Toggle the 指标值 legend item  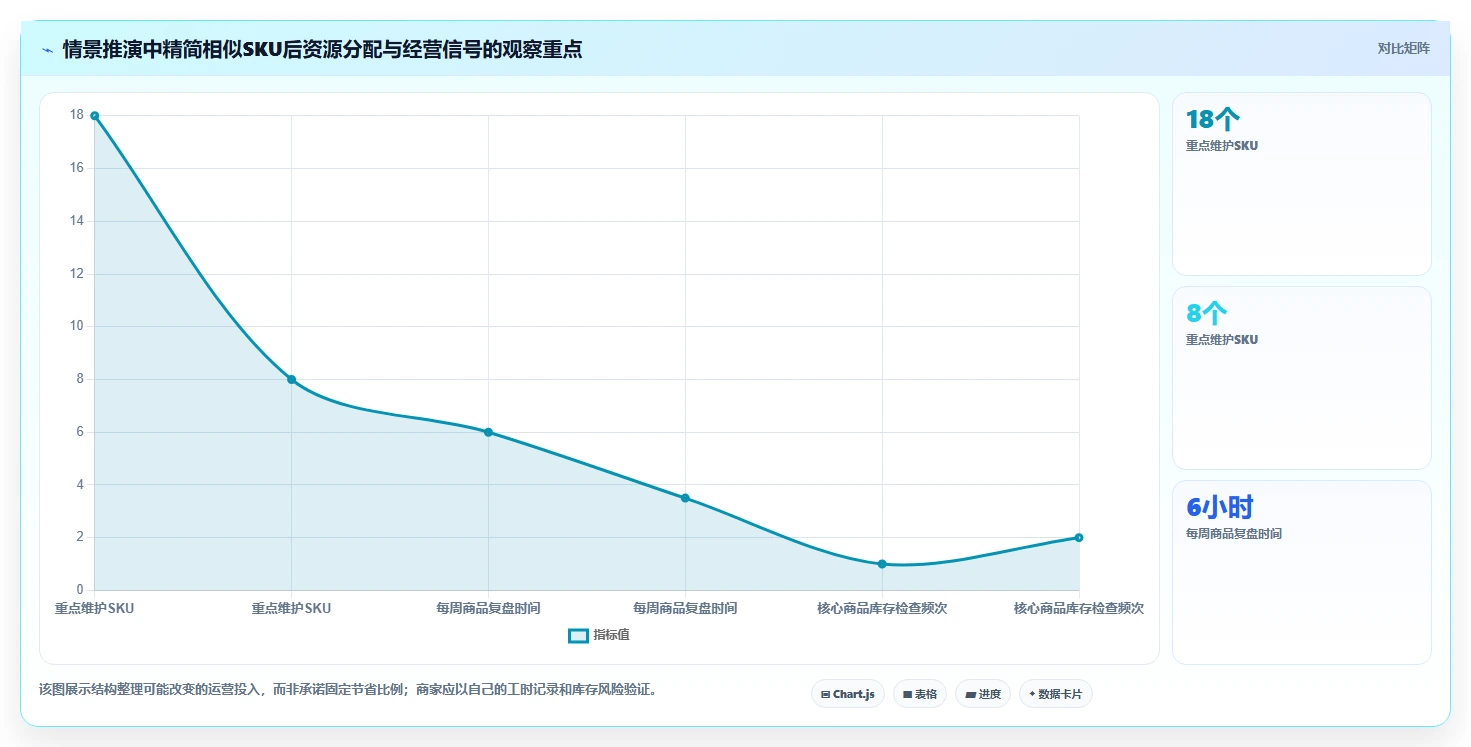599,635
